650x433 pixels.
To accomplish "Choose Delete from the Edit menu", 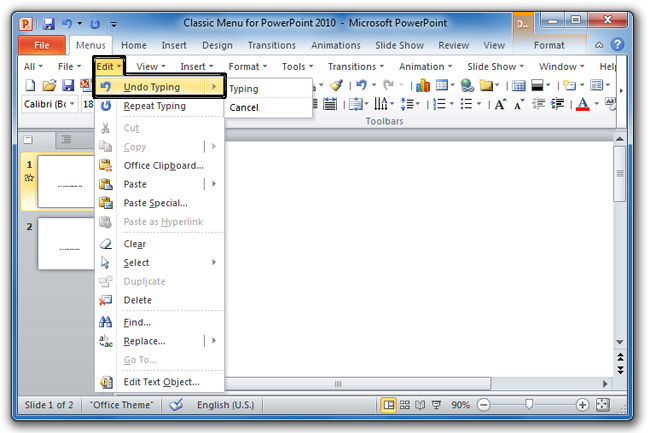I will pos(160,300).
